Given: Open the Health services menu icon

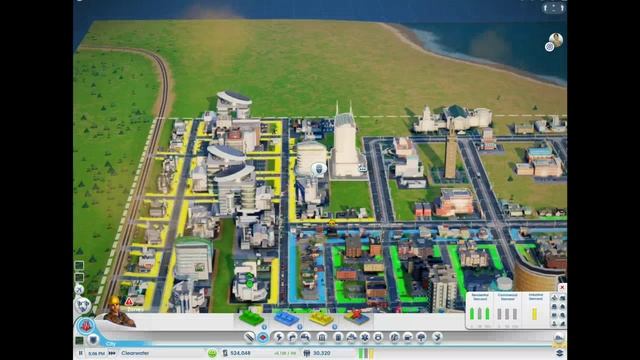Looking at the screenshot, I should click(364, 337).
